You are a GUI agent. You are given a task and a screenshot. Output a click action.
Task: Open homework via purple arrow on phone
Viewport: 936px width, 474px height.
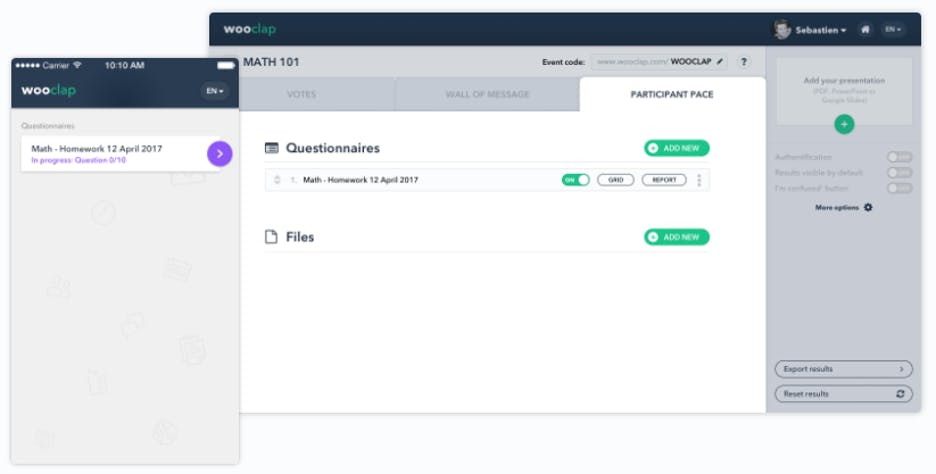pos(220,154)
